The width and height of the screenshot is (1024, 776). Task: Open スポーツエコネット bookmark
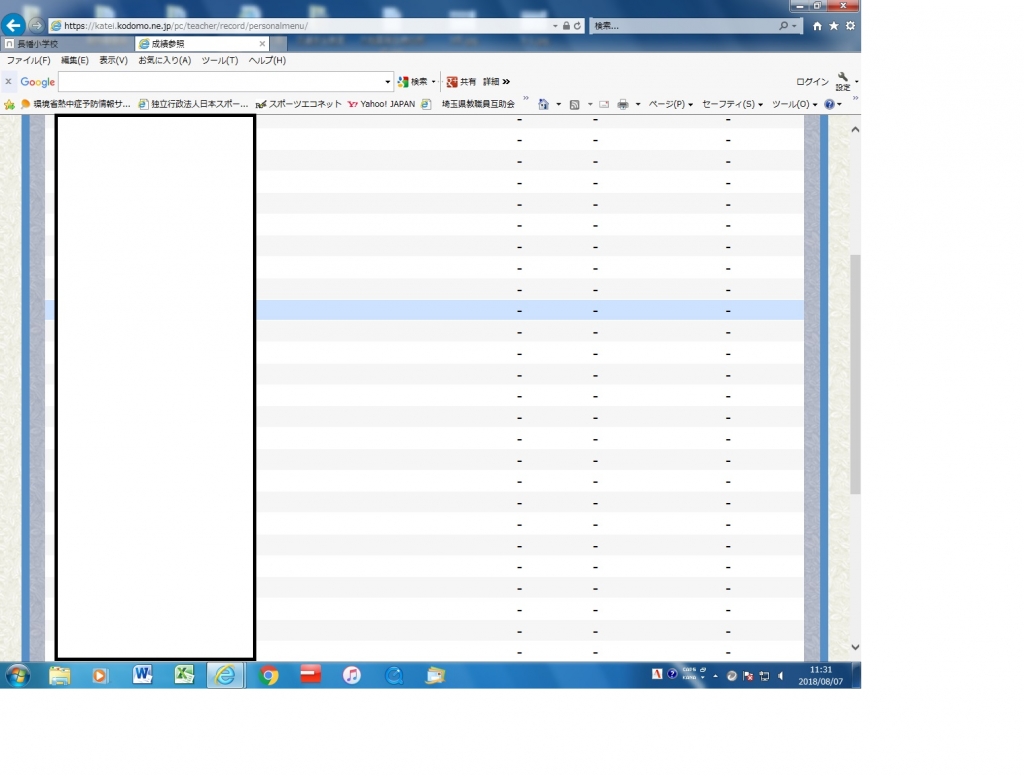[298, 104]
